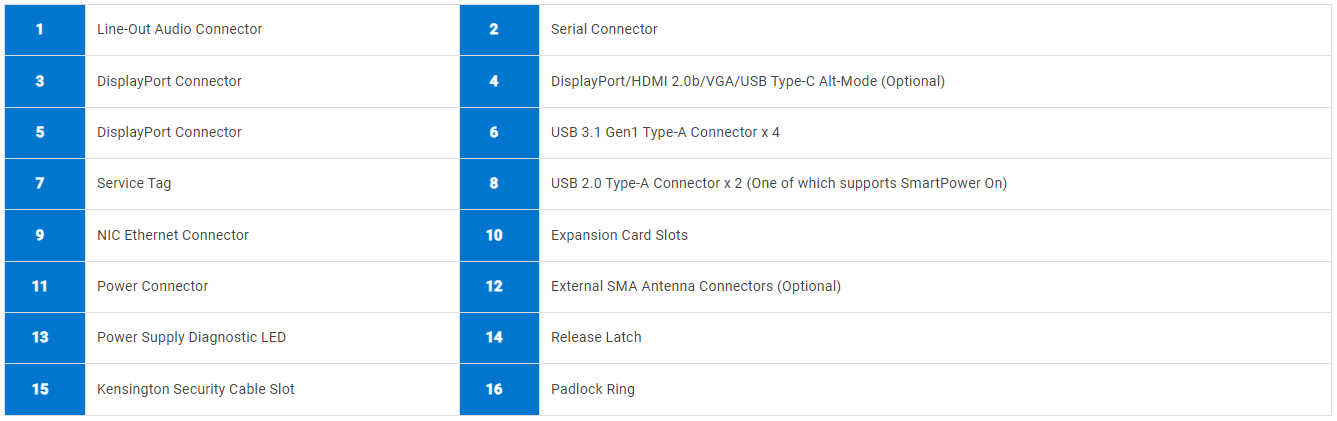Click the Power Supply Diagnostic LED label

[x=191, y=338]
